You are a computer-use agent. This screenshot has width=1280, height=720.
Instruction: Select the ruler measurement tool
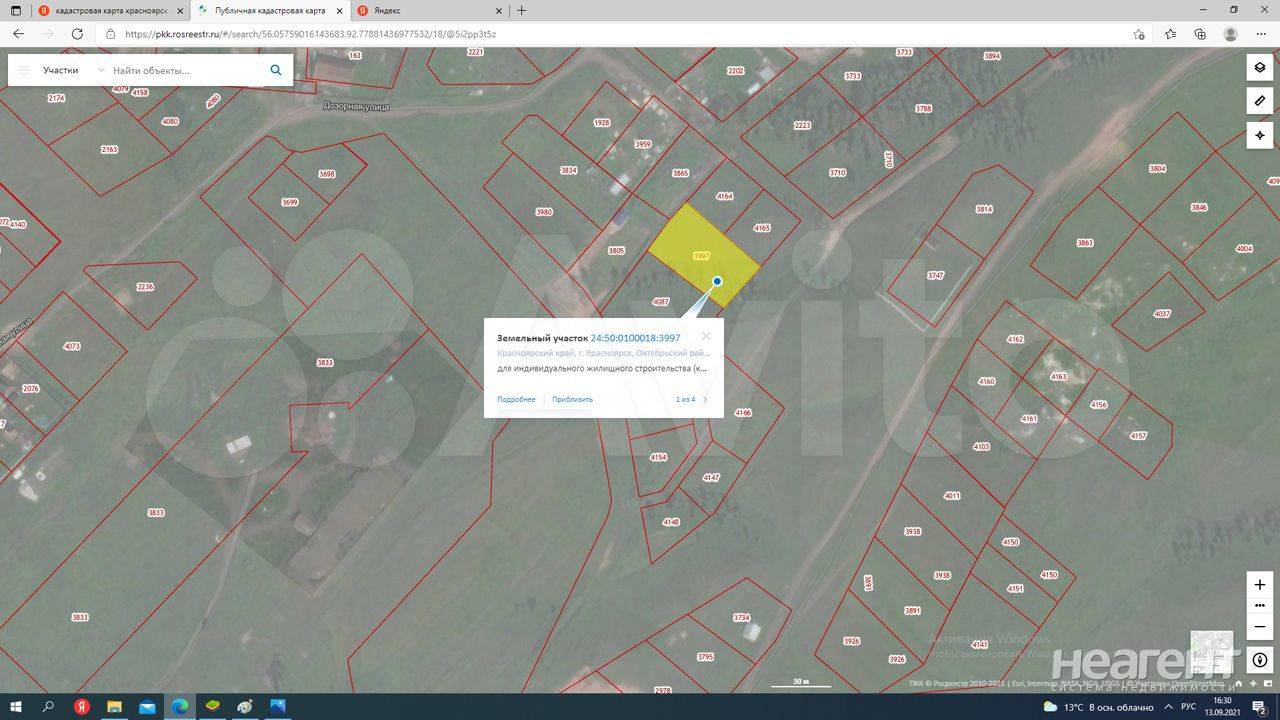point(1260,101)
